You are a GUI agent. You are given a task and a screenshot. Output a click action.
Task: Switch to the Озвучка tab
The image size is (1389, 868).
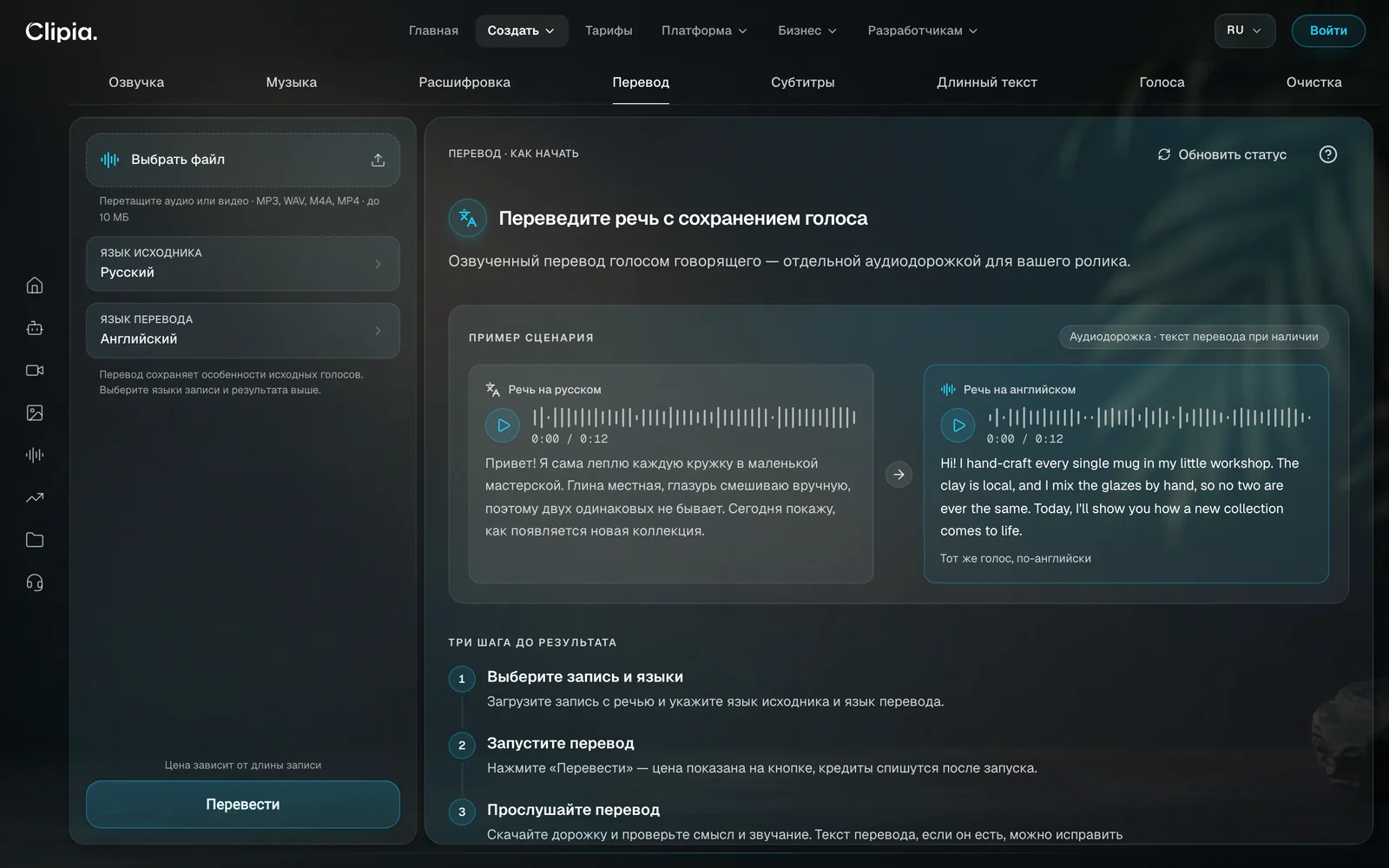(136, 82)
